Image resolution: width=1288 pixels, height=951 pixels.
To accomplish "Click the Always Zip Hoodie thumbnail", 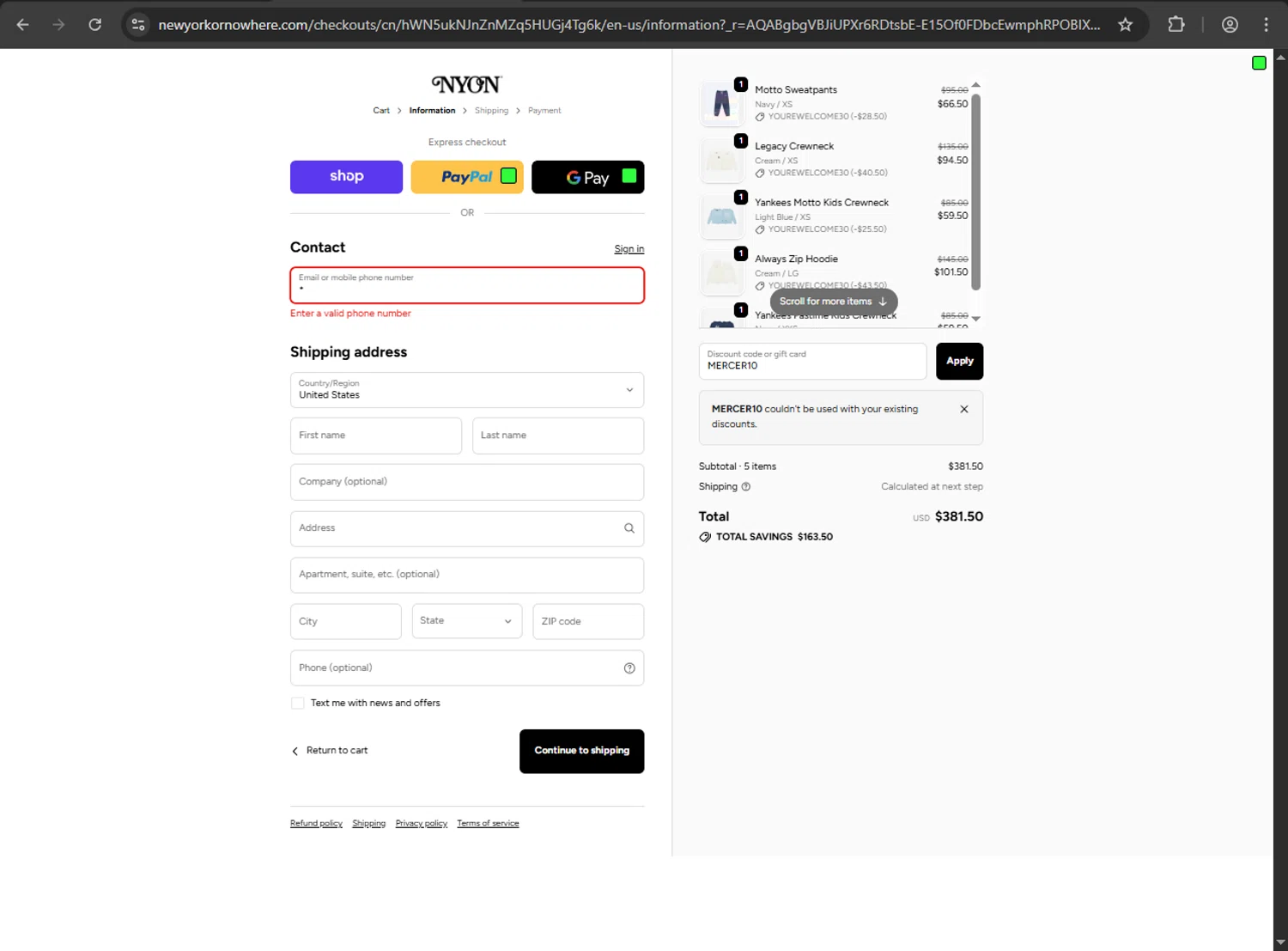I will (722, 272).
